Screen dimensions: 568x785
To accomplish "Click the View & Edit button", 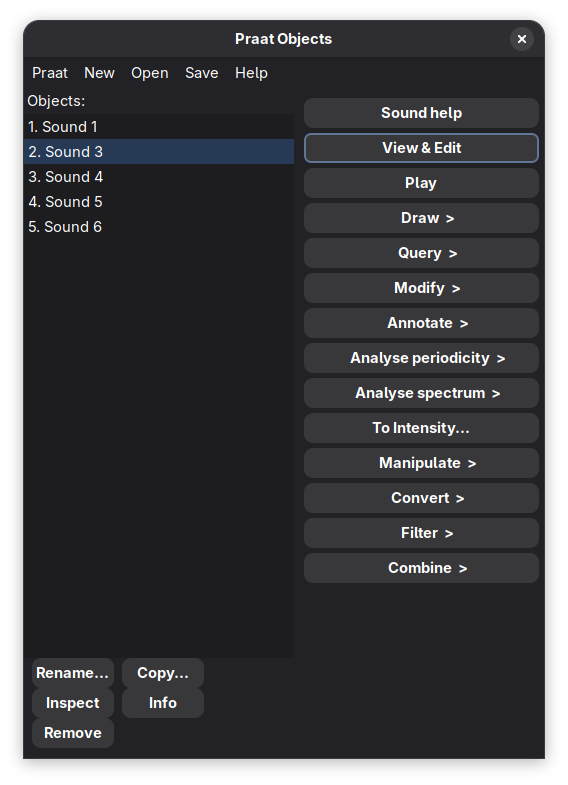I will tap(421, 148).
